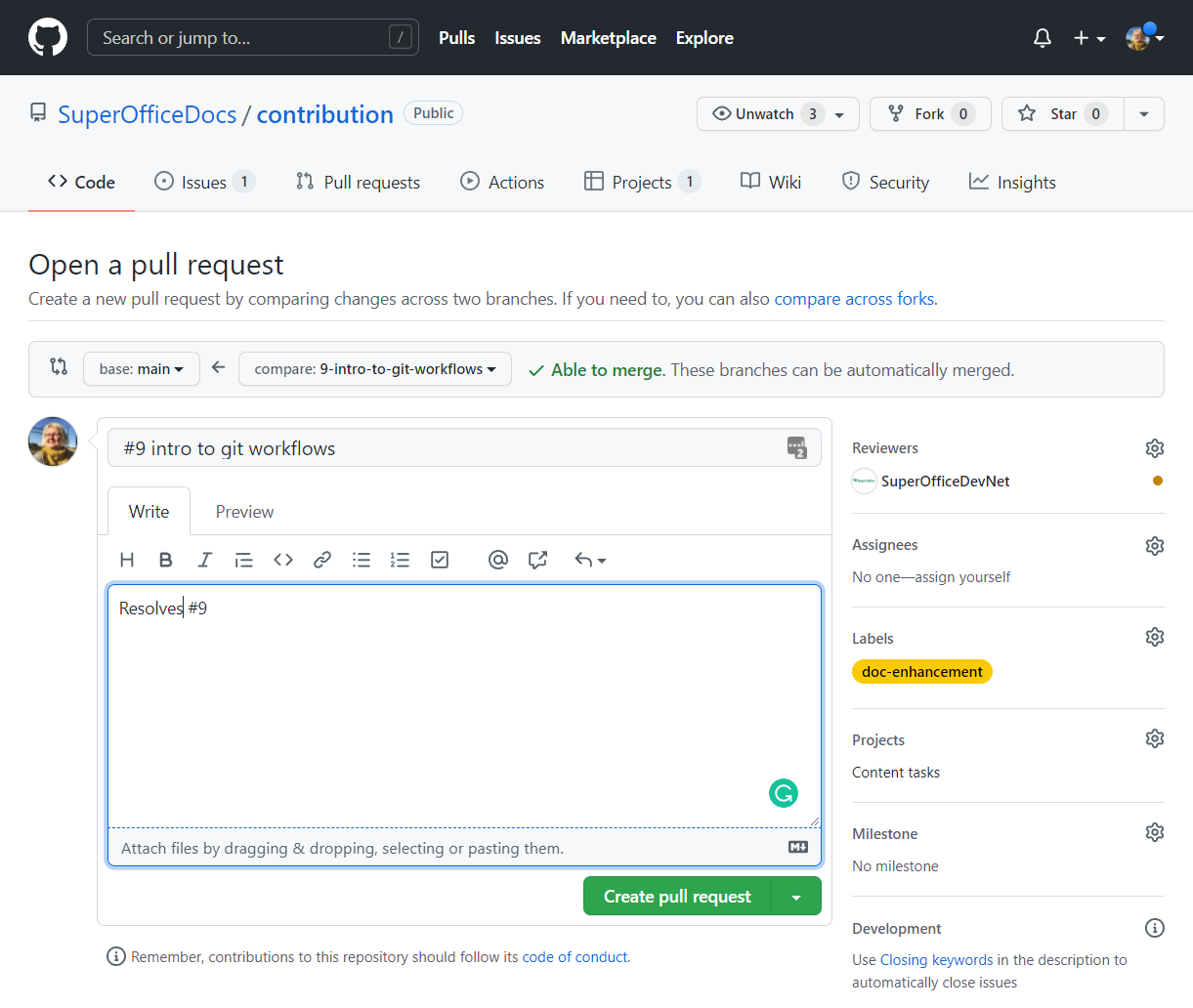Open the Security tab
The height and width of the screenshot is (1008, 1193).
click(x=885, y=183)
